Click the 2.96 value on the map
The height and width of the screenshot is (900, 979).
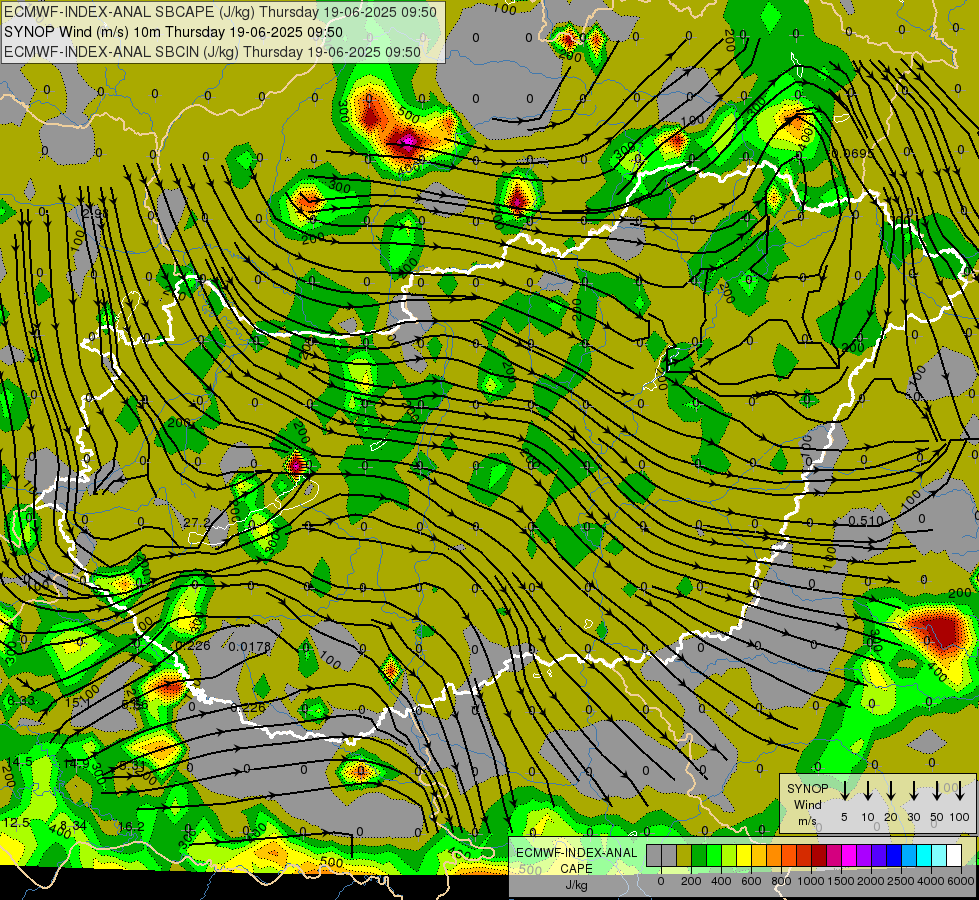[95, 213]
